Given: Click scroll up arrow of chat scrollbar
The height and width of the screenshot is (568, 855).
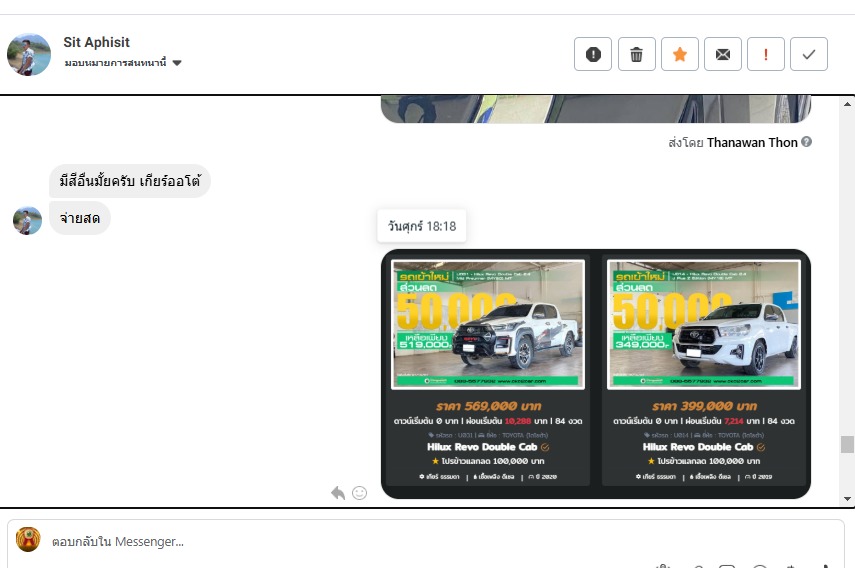Looking at the screenshot, I should click(x=847, y=104).
